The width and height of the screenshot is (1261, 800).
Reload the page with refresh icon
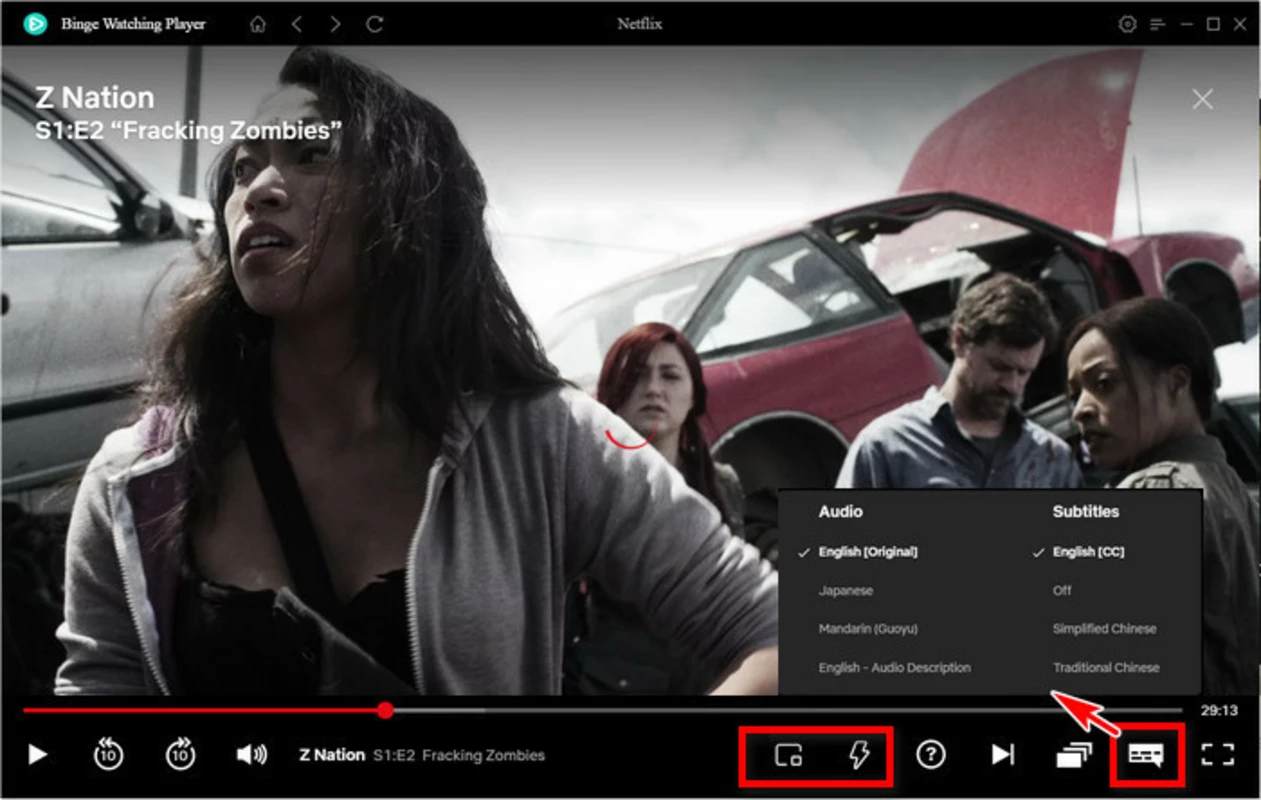[x=375, y=24]
